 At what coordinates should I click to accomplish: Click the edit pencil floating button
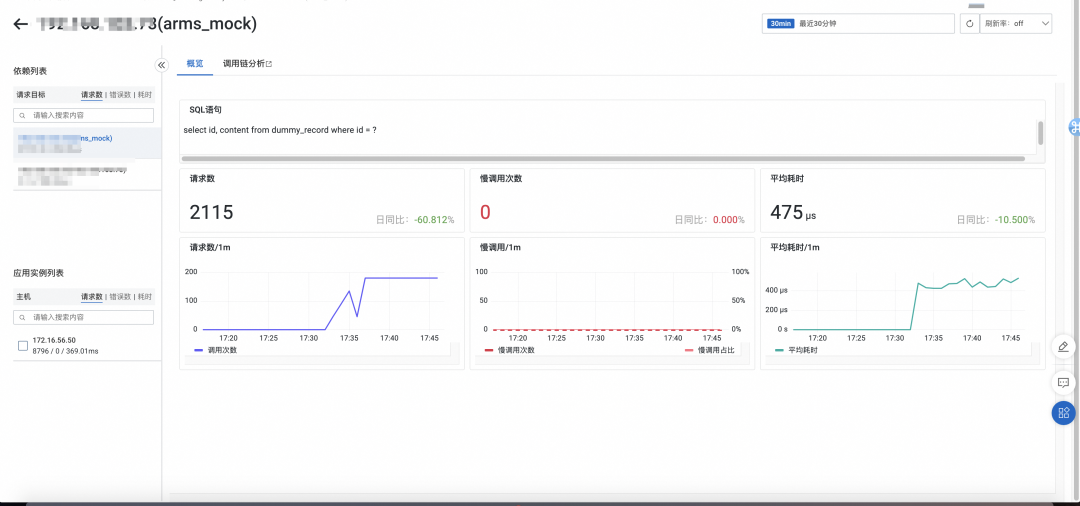click(1063, 347)
